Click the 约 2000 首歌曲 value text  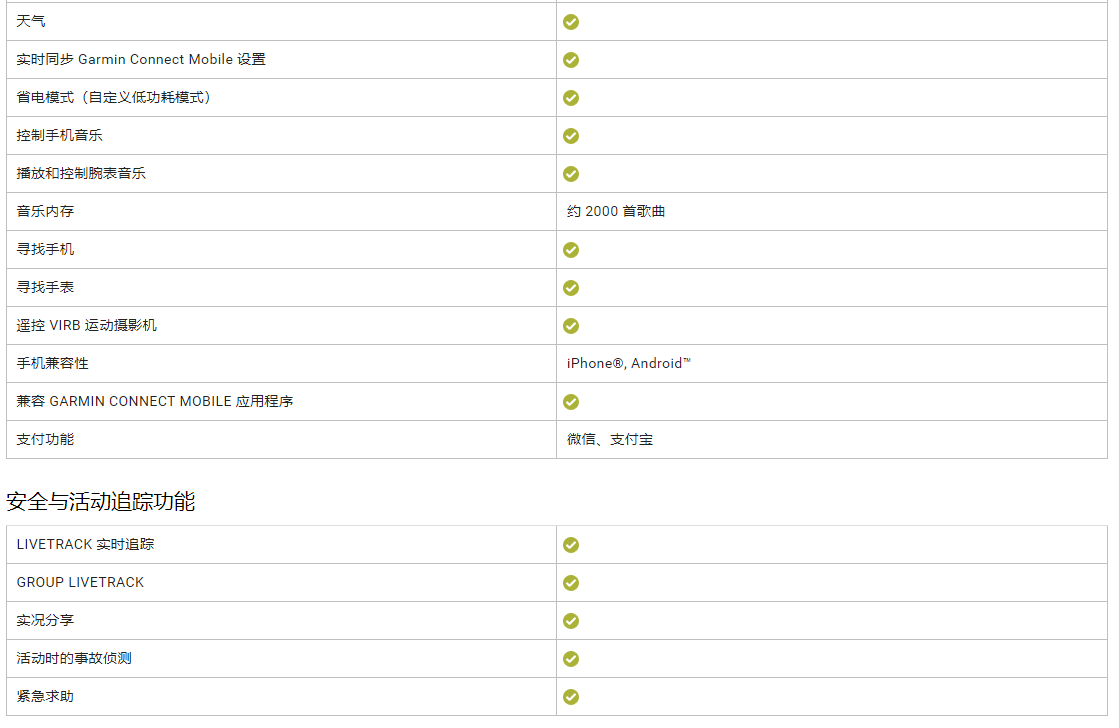(616, 212)
